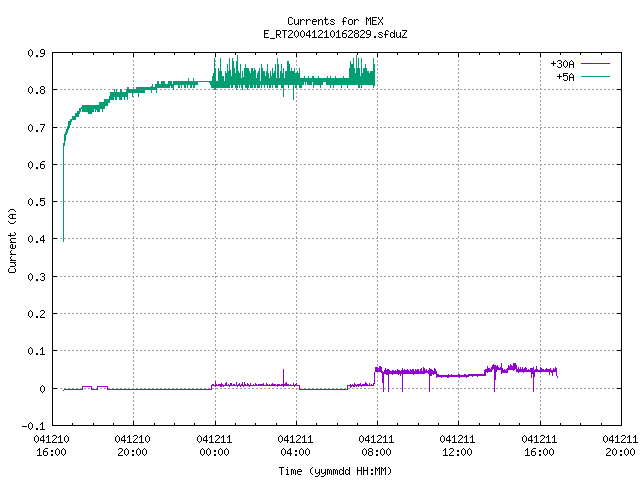The width and height of the screenshot is (640, 480).
Task: Click the 0.4 y-axis tick label
Action: click(36, 239)
